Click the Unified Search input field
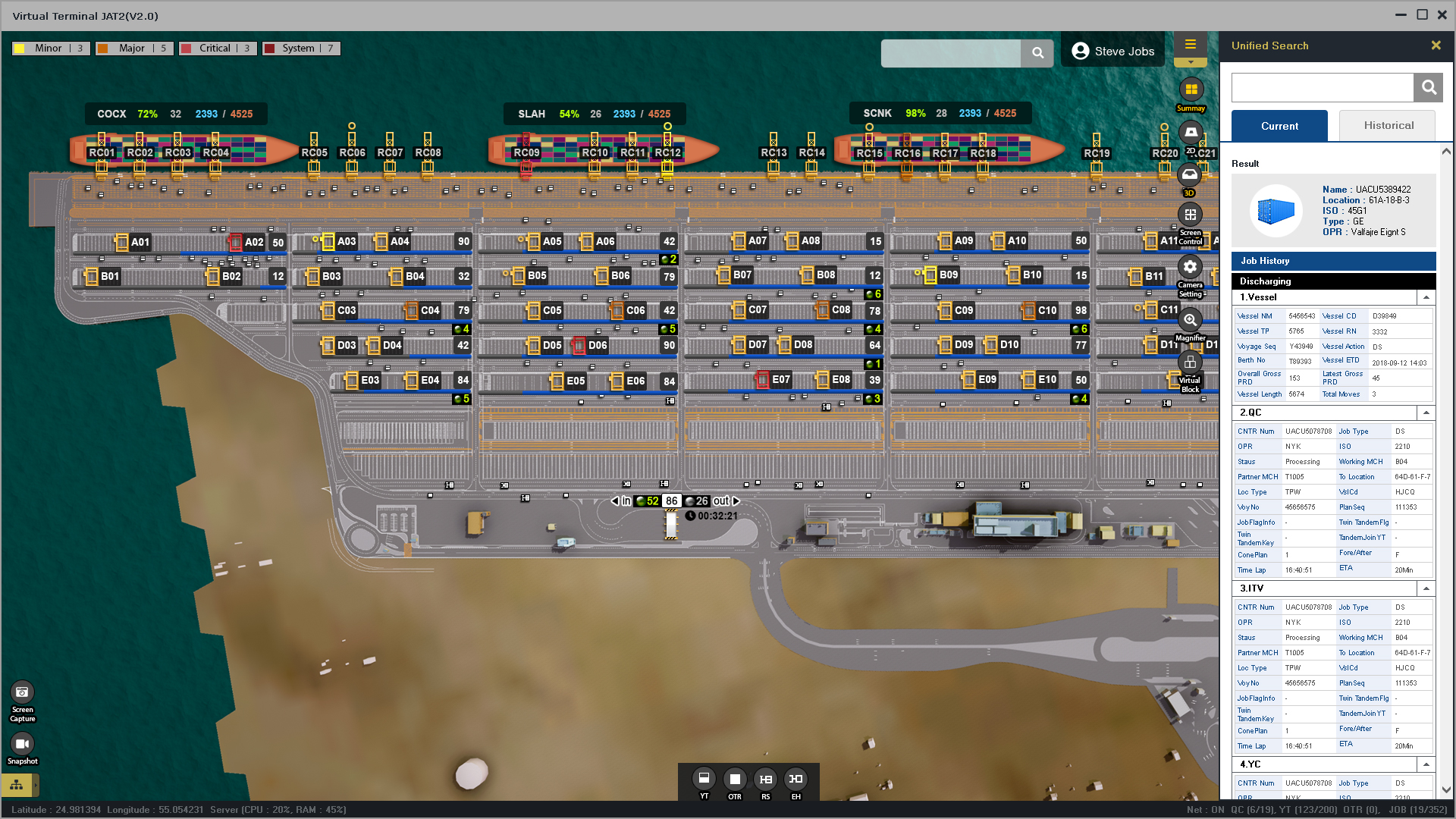This screenshot has width=1456, height=819. [x=1322, y=88]
